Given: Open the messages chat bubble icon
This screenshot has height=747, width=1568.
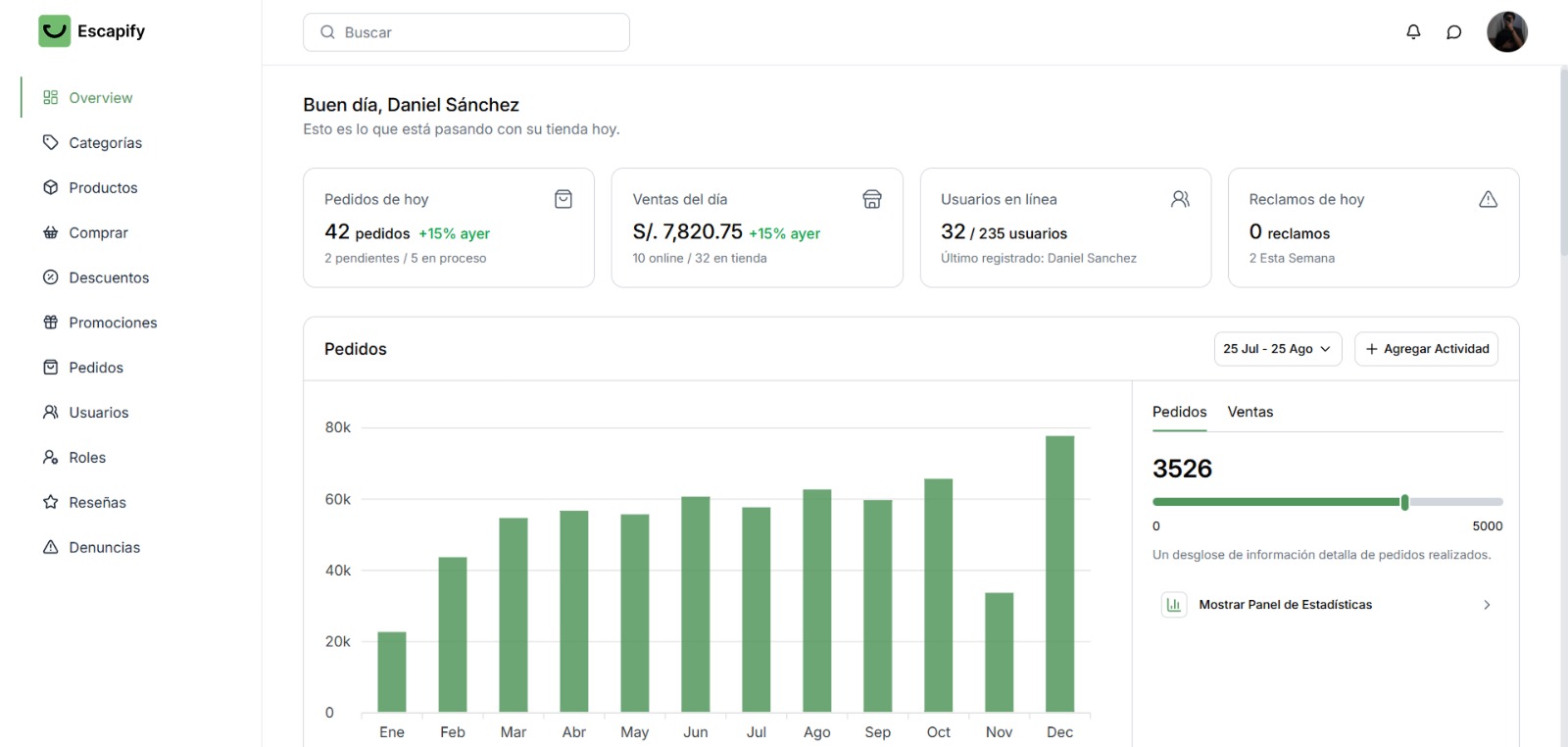Looking at the screenshot, I should (x=1454, y=32).
